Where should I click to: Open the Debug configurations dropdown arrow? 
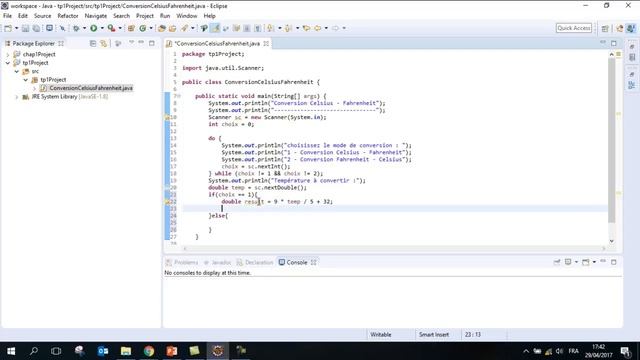pyautogui.click(x=84, y=28)
